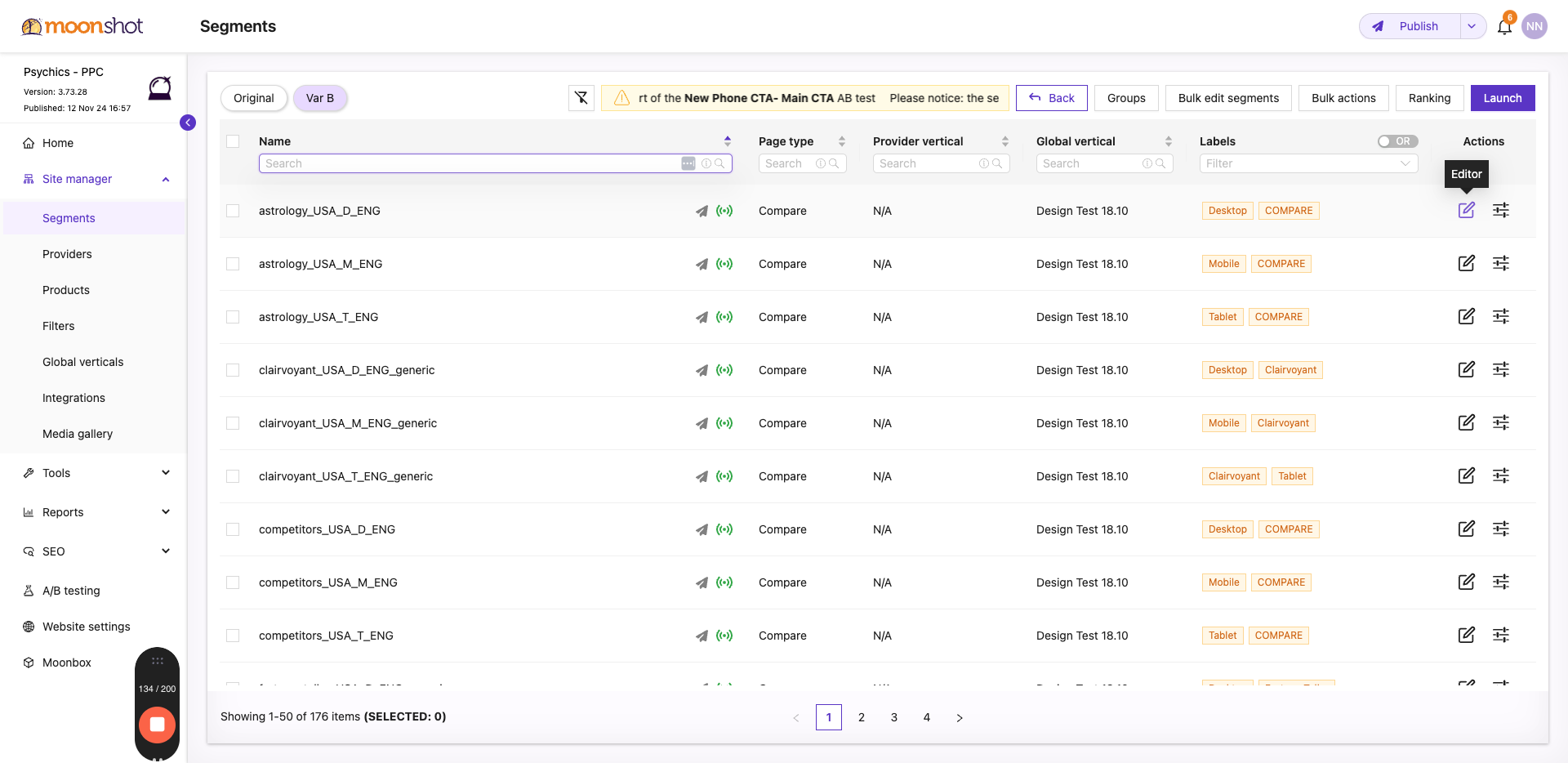Open A/B testing in sidebar
Screen dimensions: 1568x763
click(x=71, y=591)
